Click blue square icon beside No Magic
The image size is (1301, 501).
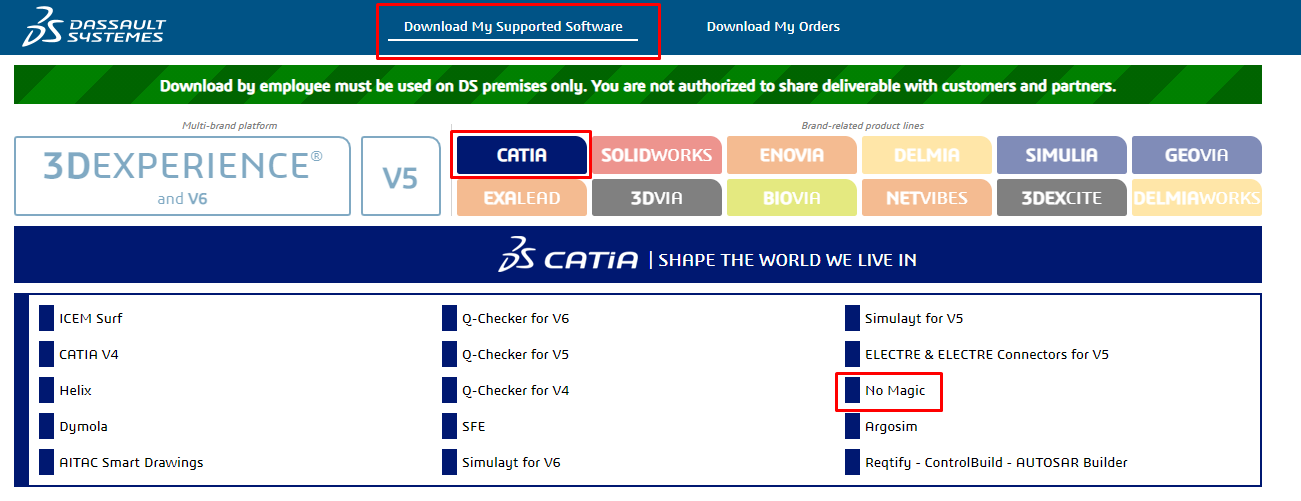click(852, 390)
